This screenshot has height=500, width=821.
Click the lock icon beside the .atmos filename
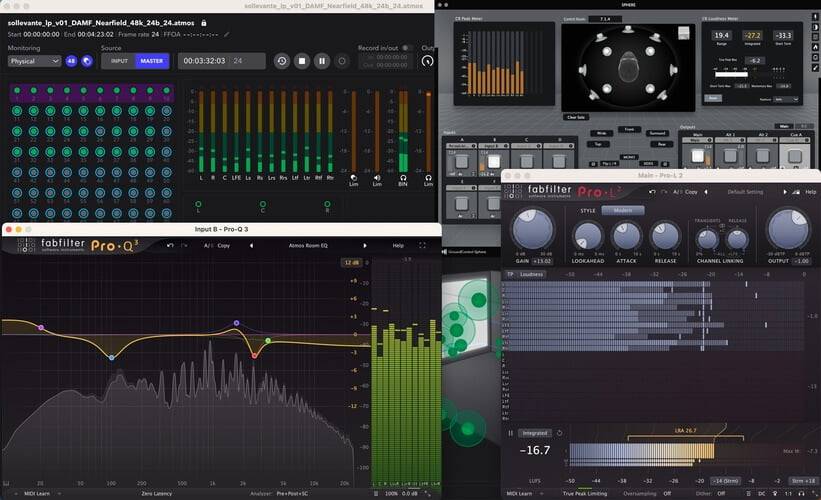(204, 23)
